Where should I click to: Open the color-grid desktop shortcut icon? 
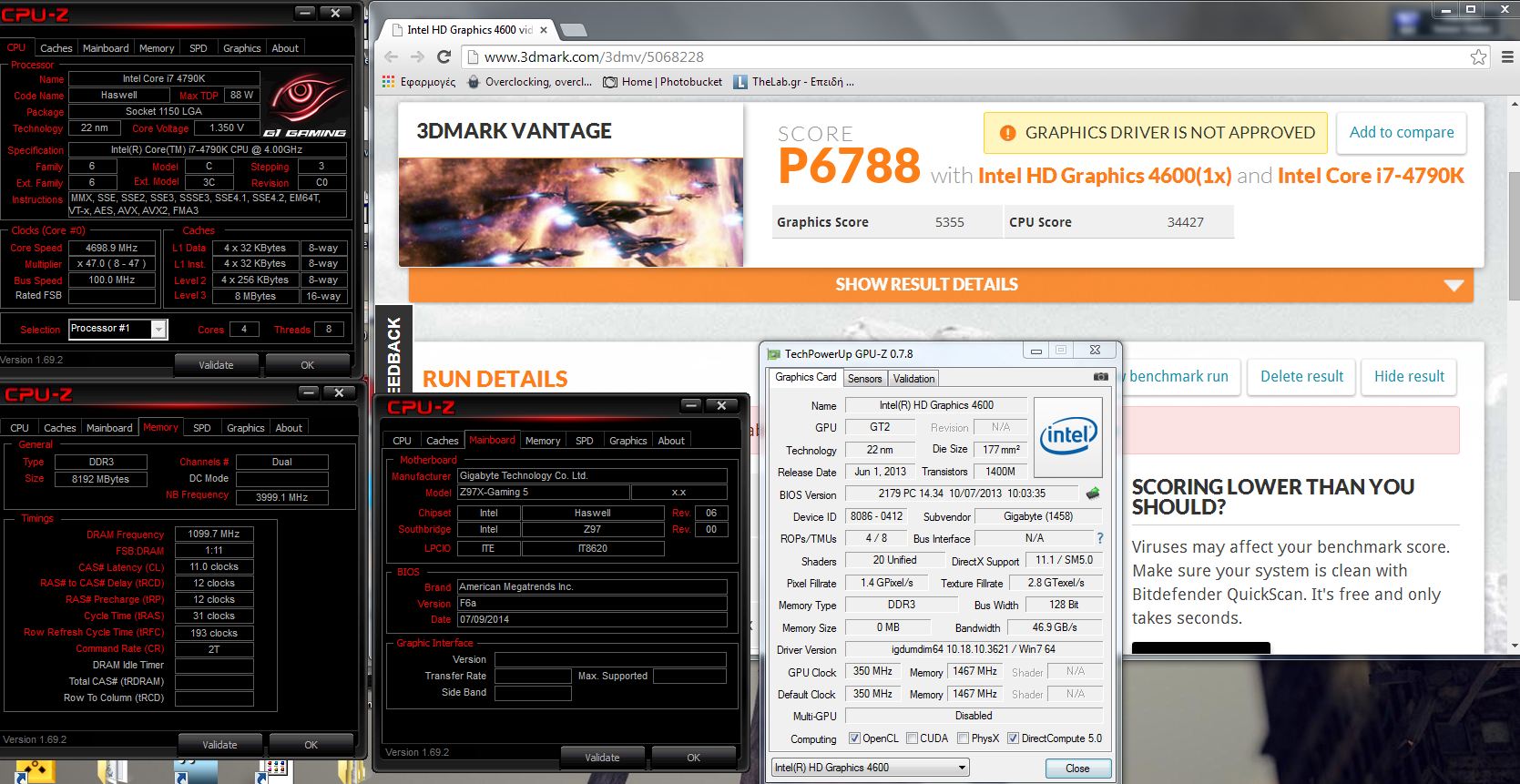pos(276,770)
